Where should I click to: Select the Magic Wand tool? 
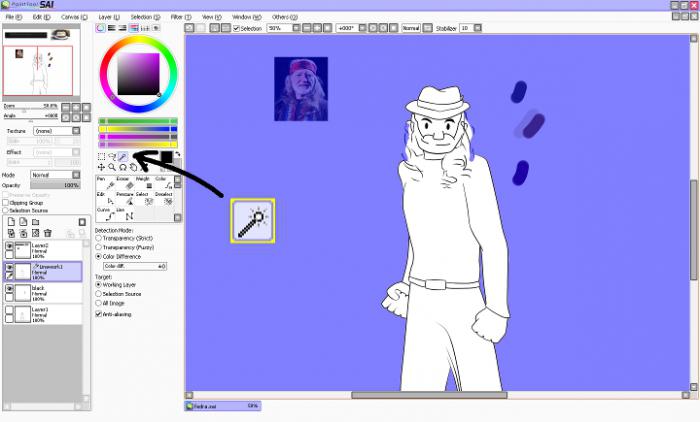pos(123,156)
